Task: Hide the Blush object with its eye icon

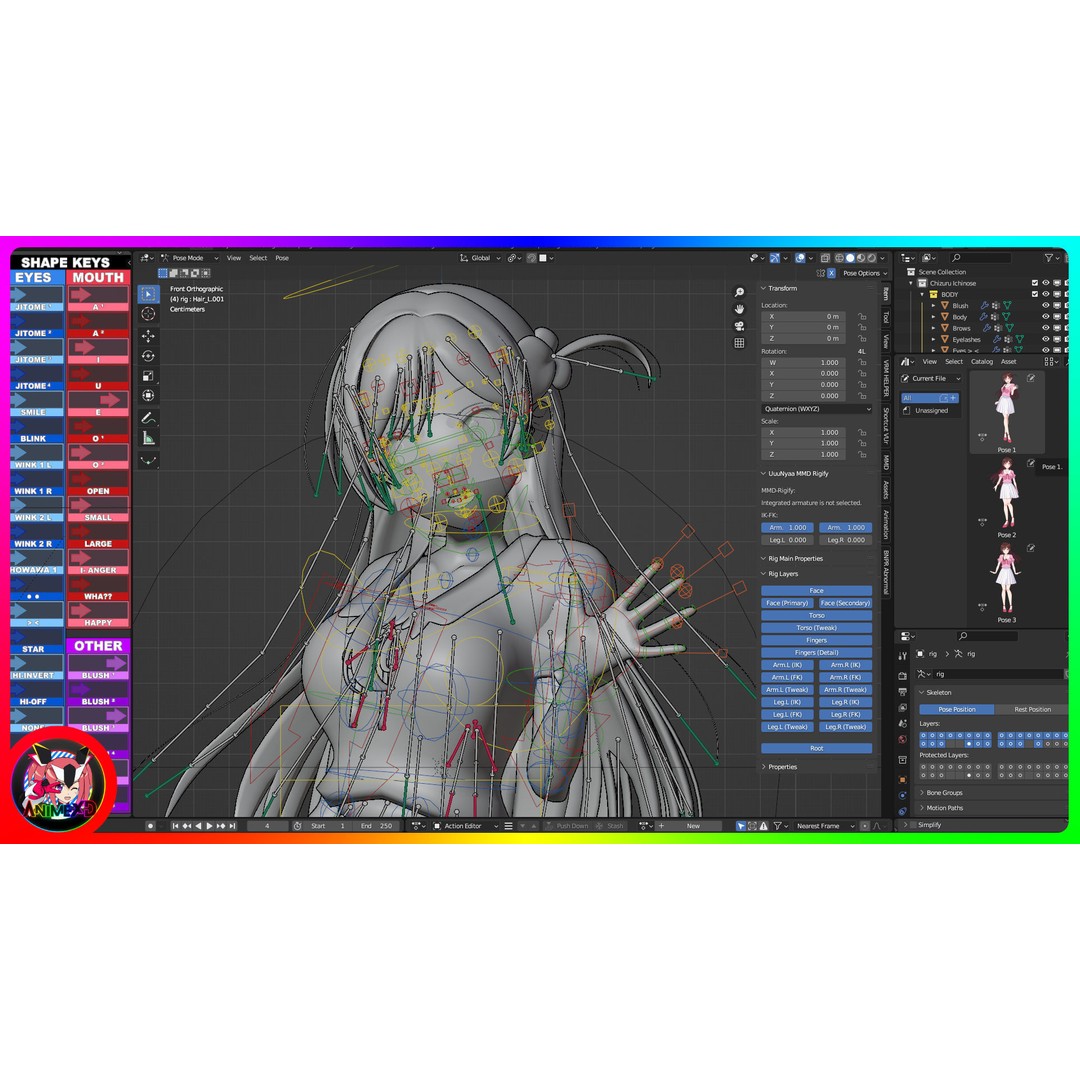Action: (x=1046, y=306)
